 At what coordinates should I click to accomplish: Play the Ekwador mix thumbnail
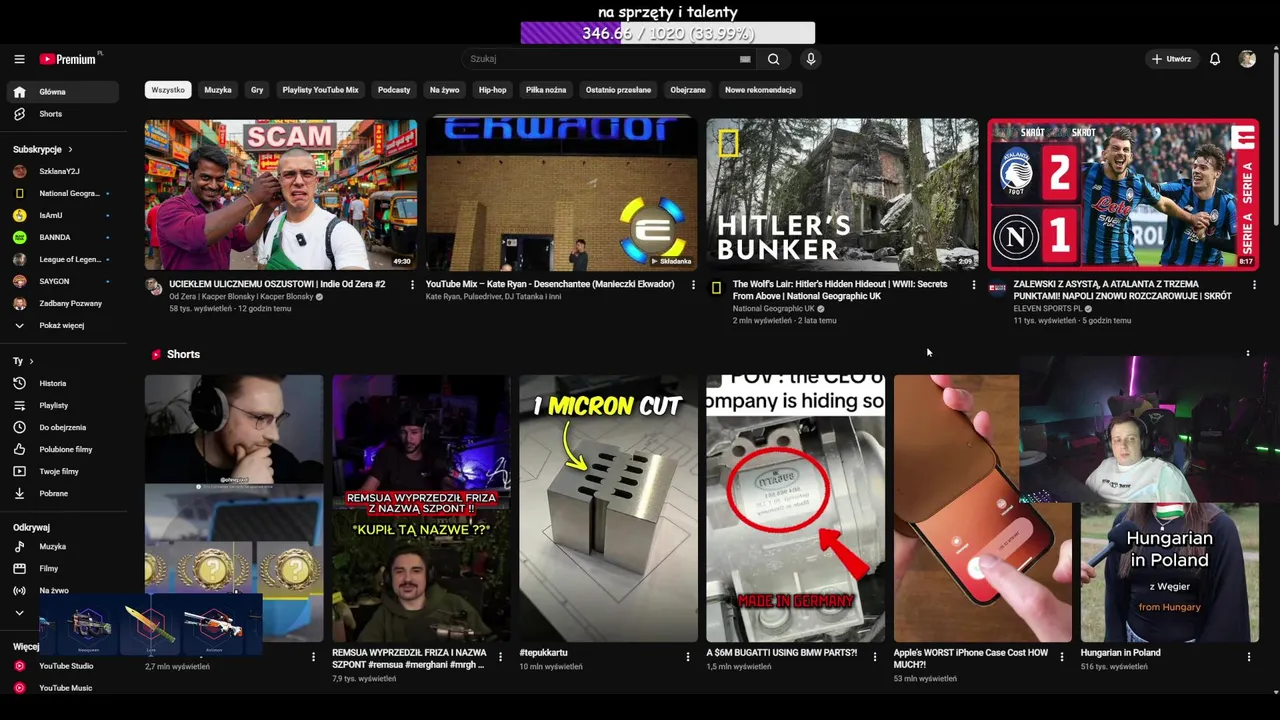[561, 195]
